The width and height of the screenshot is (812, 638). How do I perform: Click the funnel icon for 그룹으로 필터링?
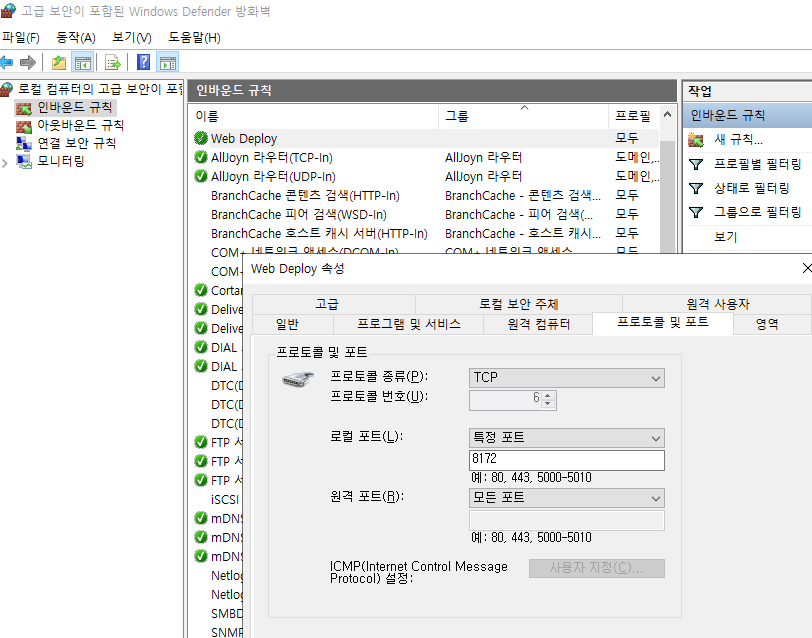[696, 212]
